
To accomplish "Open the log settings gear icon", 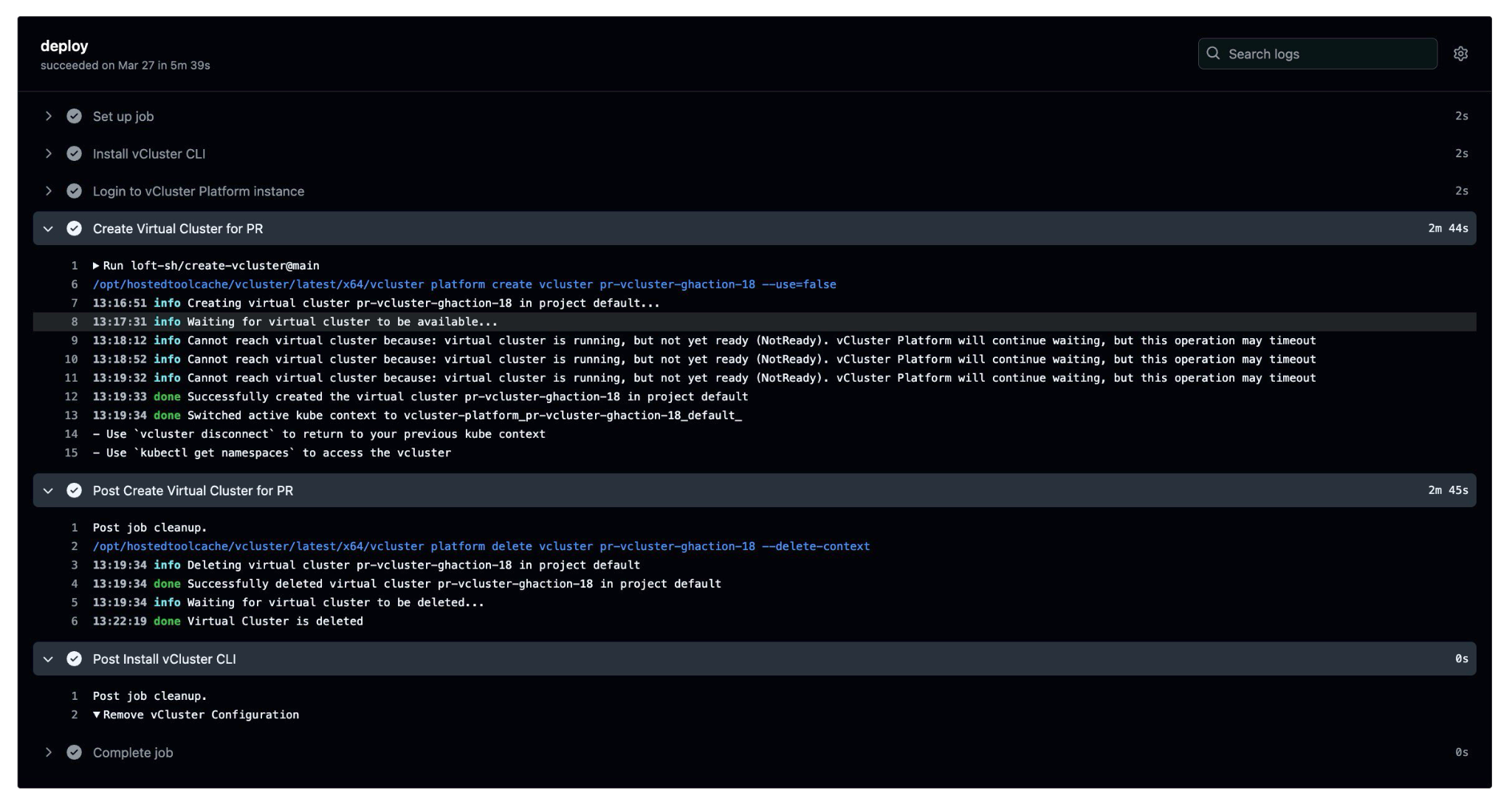I will [x=1460, y=54].
